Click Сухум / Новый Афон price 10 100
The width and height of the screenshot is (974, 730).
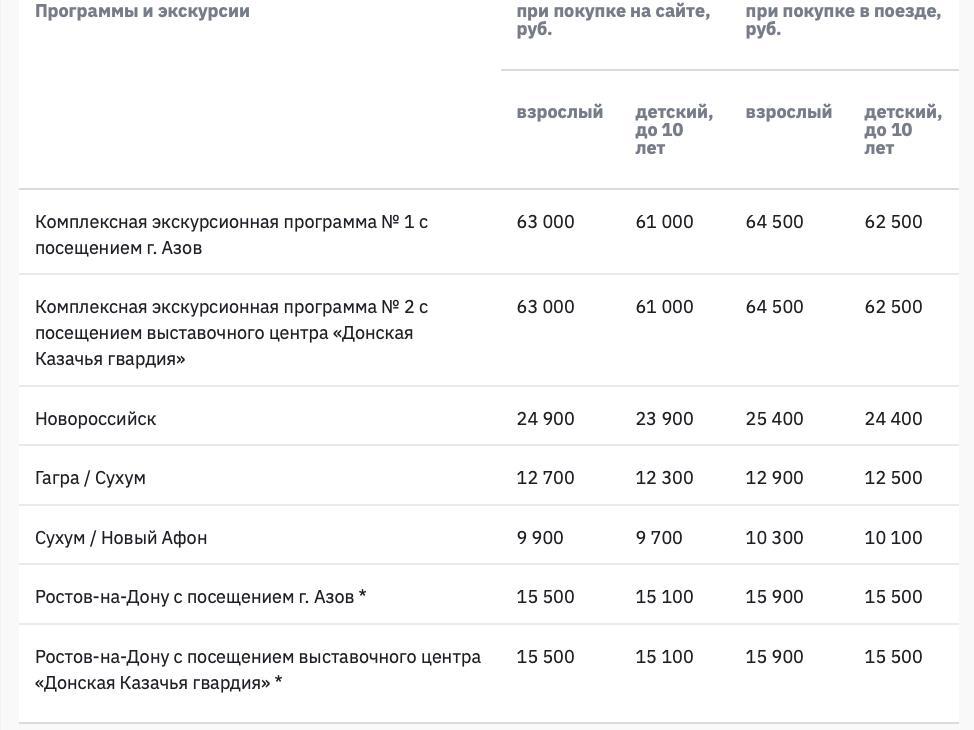click(893, 537)
